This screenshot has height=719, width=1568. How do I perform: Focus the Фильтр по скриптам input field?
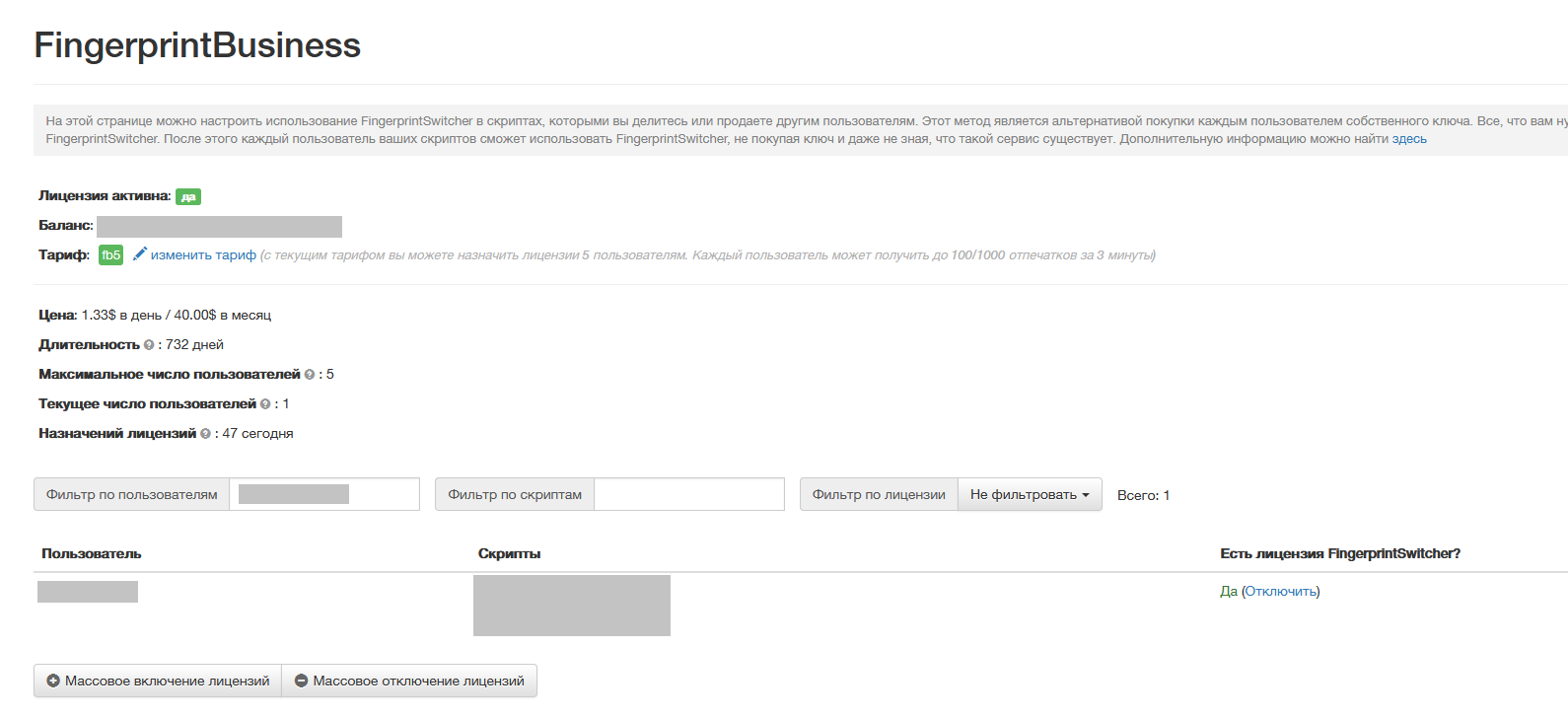688,495
